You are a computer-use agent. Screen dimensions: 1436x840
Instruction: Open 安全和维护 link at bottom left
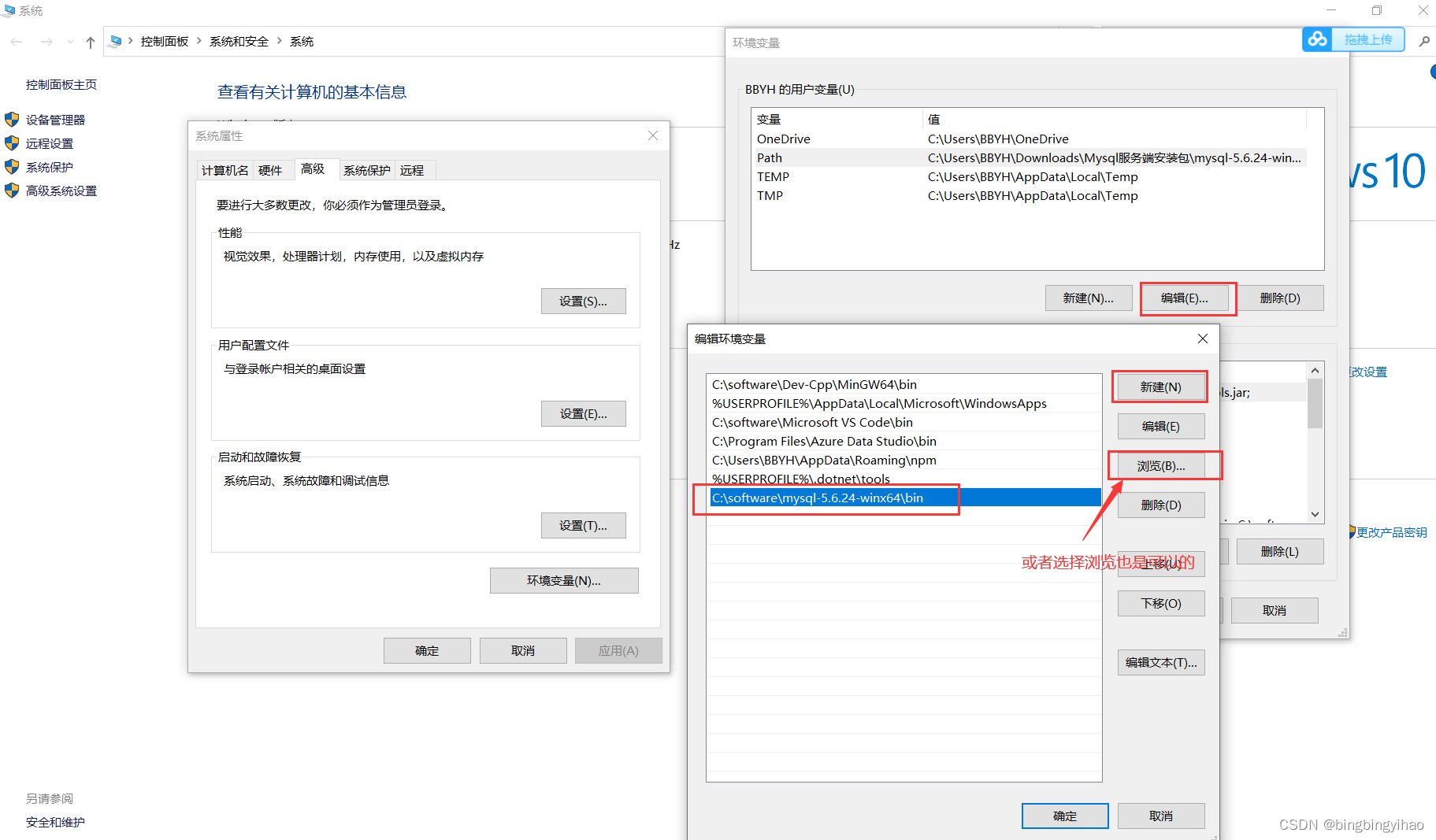(x=55, y=822)
